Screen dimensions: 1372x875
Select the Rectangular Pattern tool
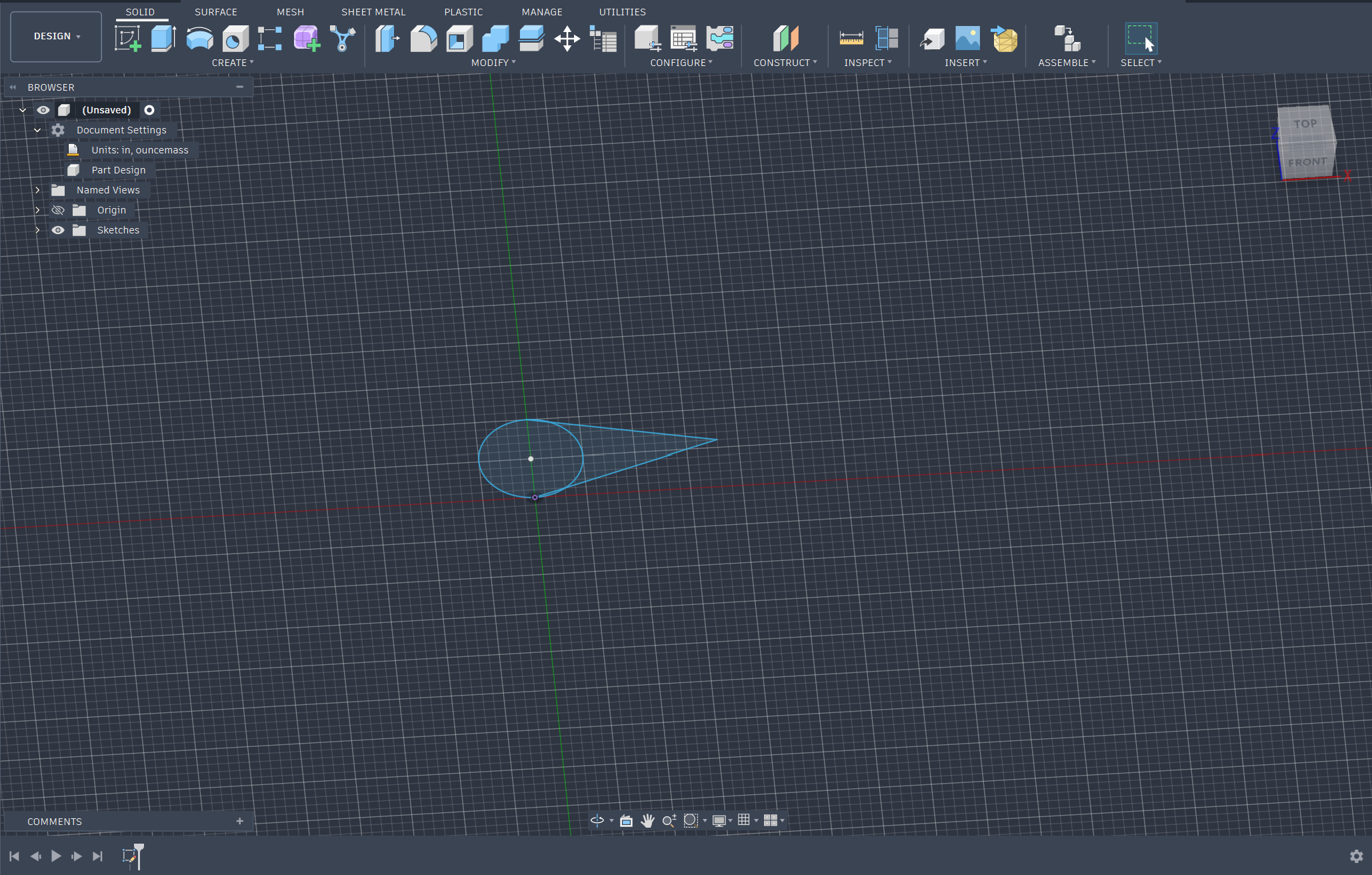[270, 39]
